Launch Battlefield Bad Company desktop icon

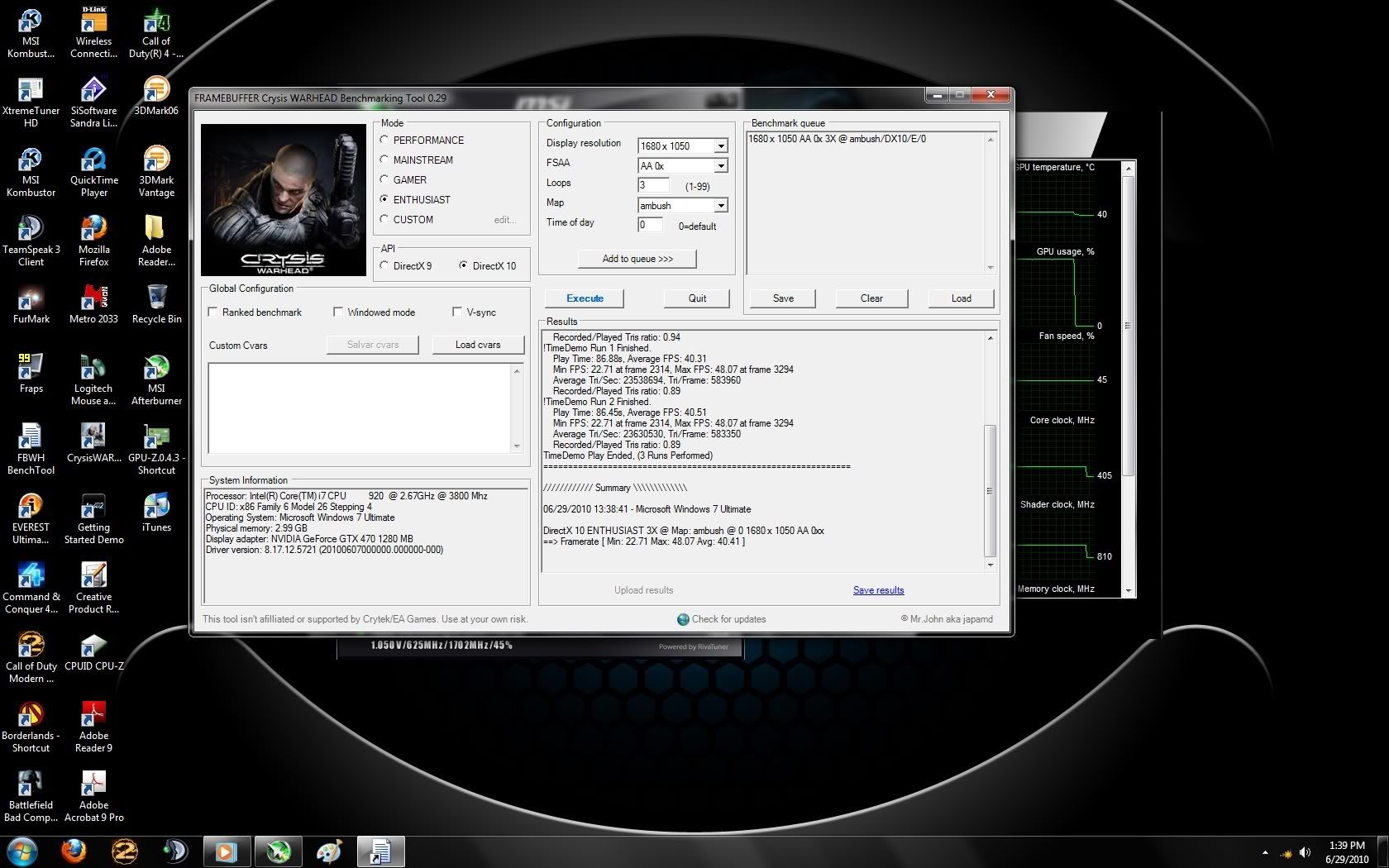tap(31, 797)
